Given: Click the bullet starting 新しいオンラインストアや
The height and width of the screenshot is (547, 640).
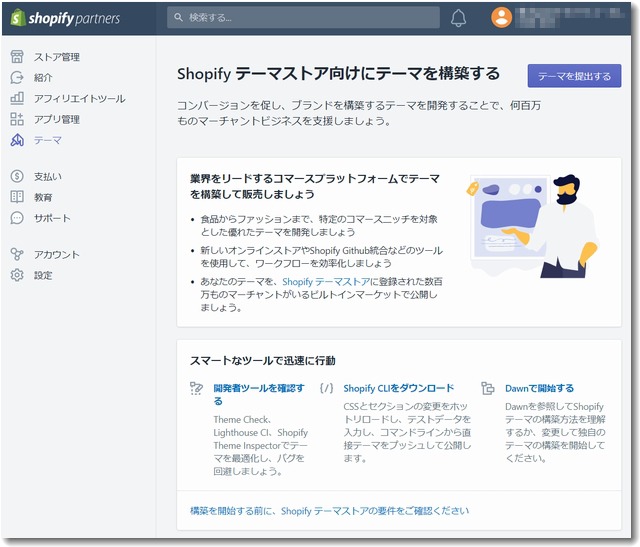Looking at the screenshot, I should (321, 257).
